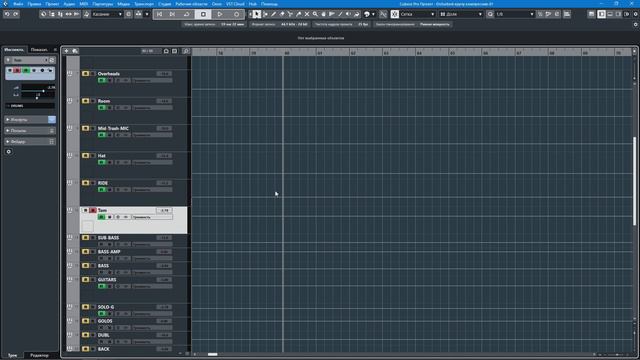640x360 pixels.
Task: Select the Line tool
Action: [340, 14]
